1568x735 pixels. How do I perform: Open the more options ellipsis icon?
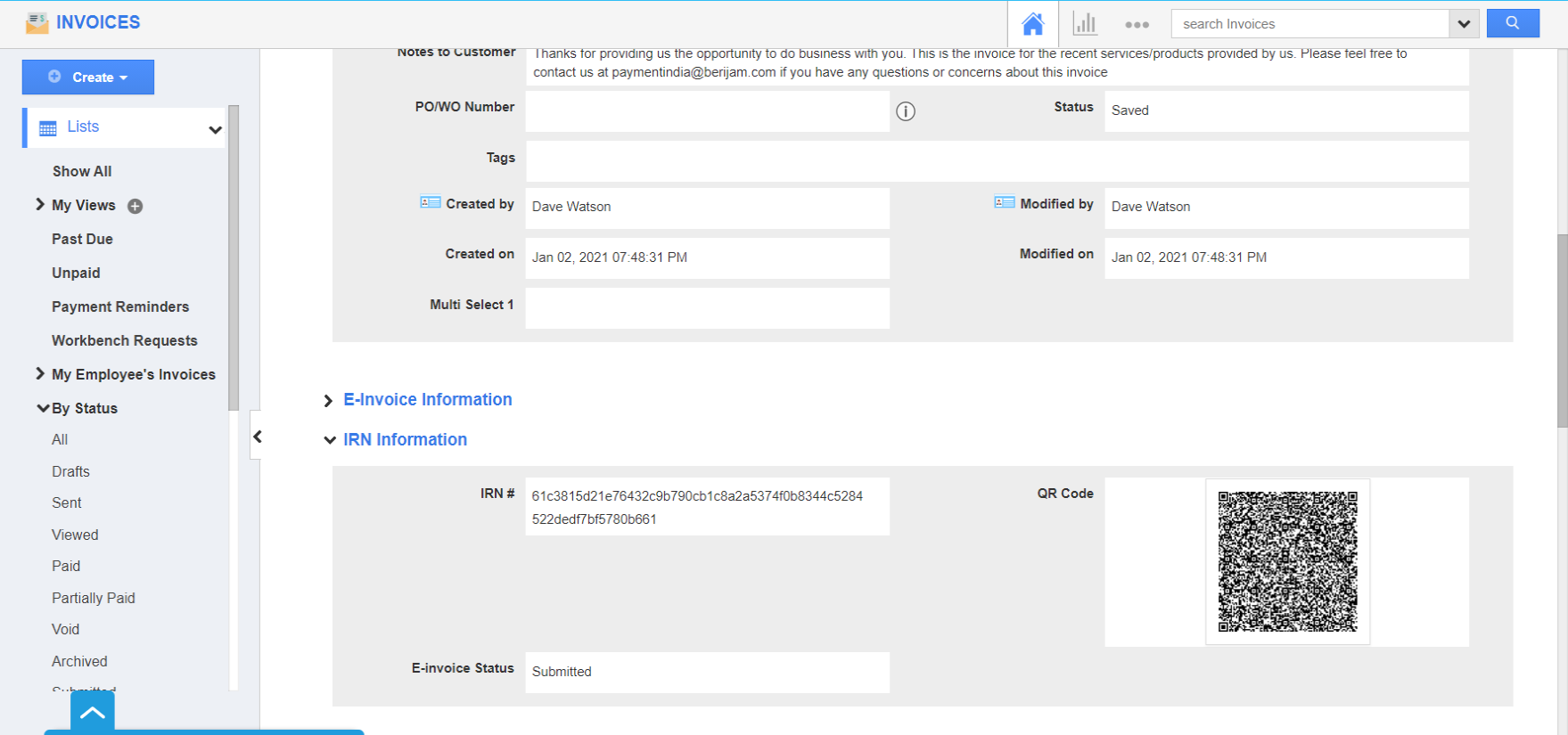pos(1137,24)
